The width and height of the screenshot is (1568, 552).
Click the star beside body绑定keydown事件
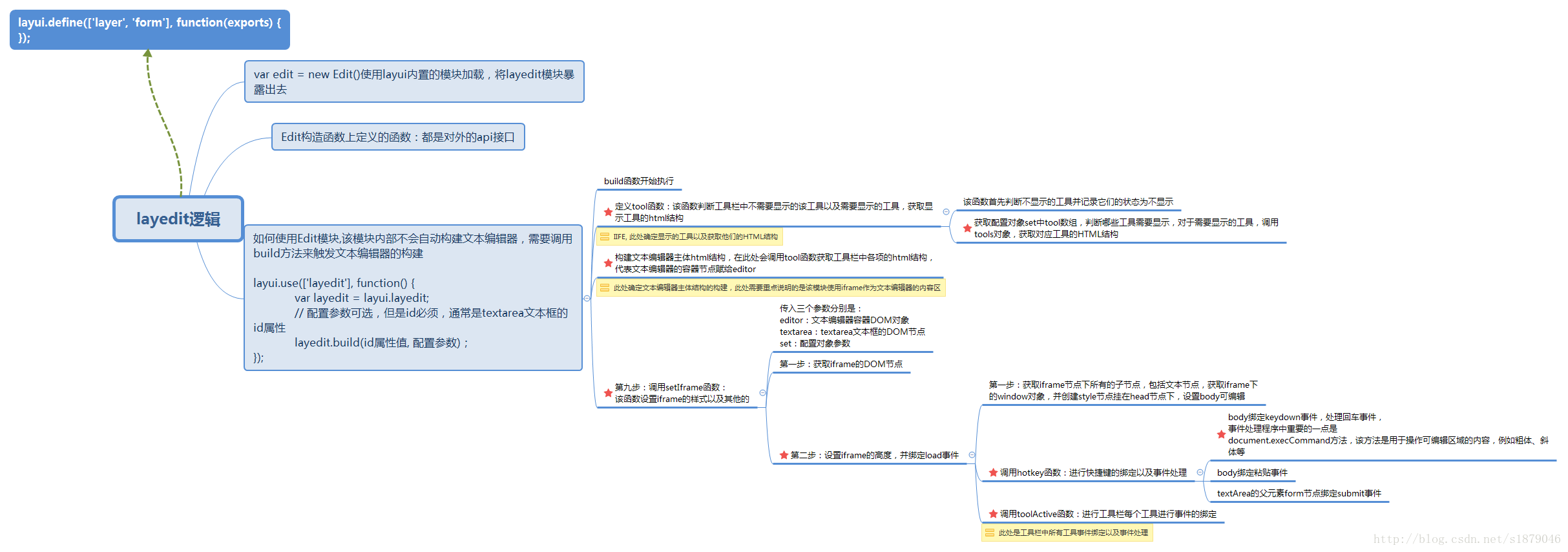[1221, 434]
